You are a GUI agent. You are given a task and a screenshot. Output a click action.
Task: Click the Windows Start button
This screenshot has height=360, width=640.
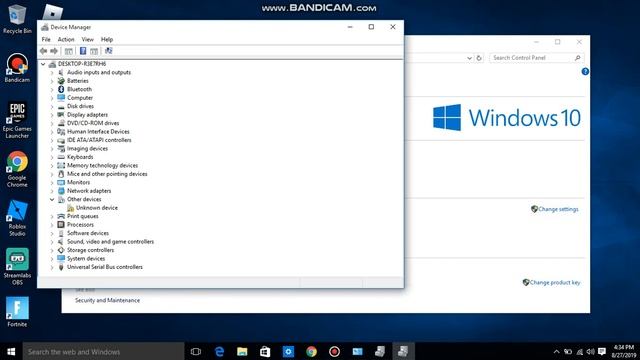pyautogui.click(x=11, y=351)
